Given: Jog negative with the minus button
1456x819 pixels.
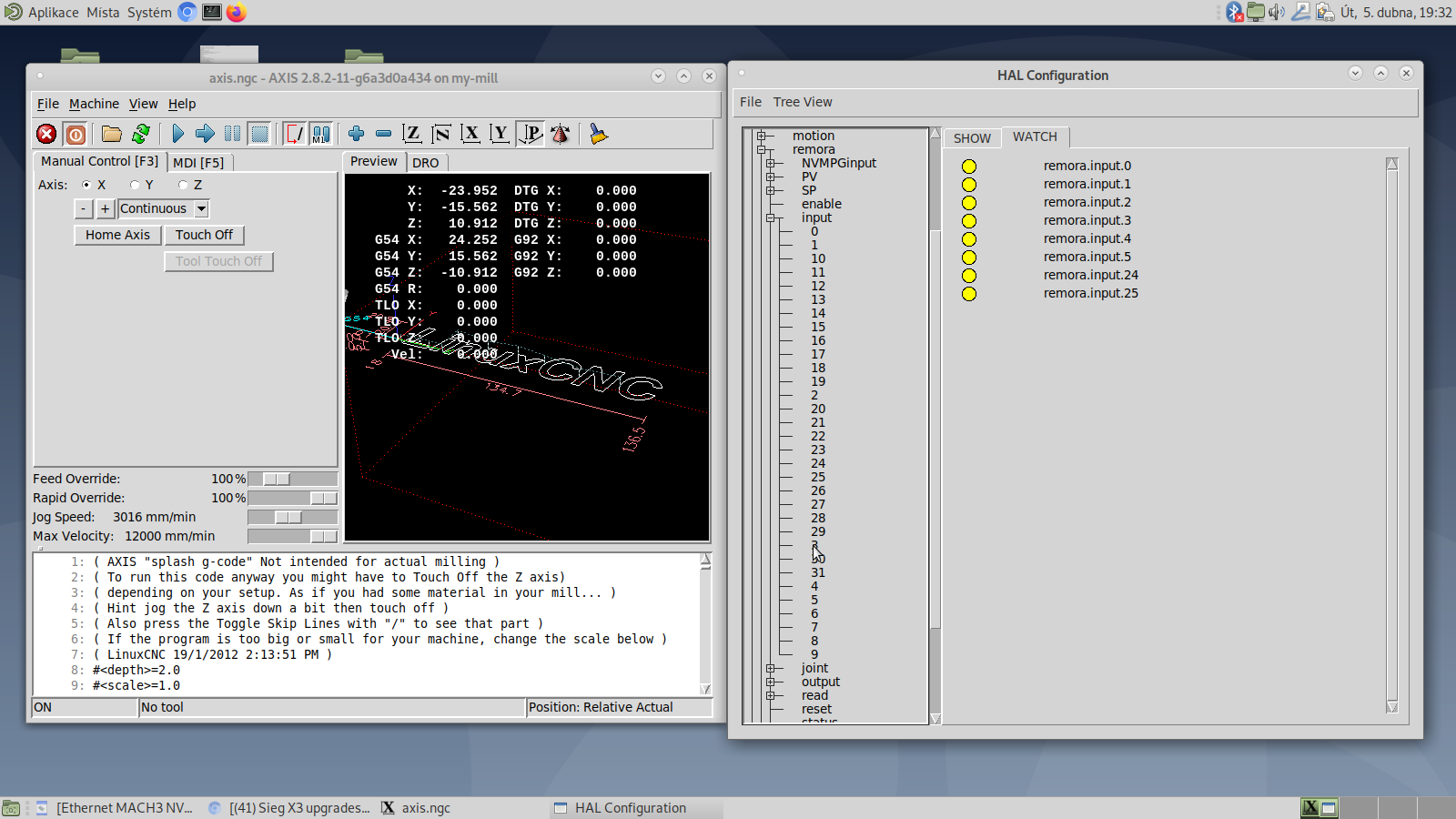Looking at the screenshot, I should point(83,208).
